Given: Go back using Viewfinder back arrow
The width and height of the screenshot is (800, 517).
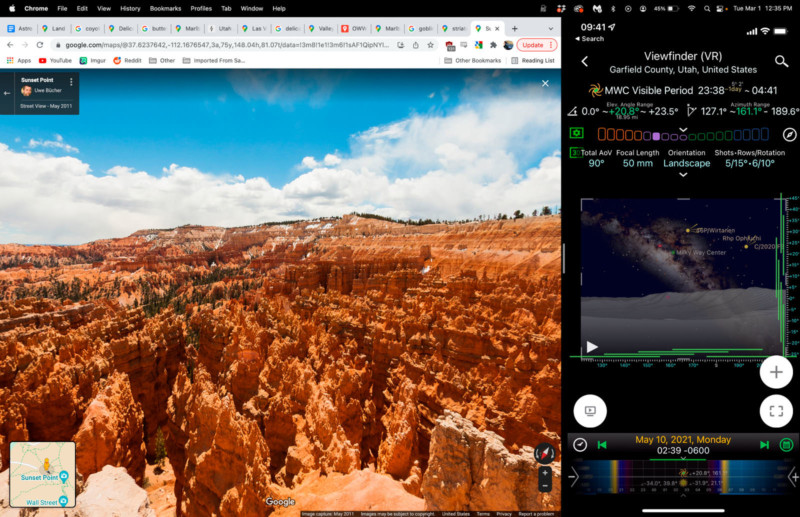Looking at the screenshot, I should [585, 61].
